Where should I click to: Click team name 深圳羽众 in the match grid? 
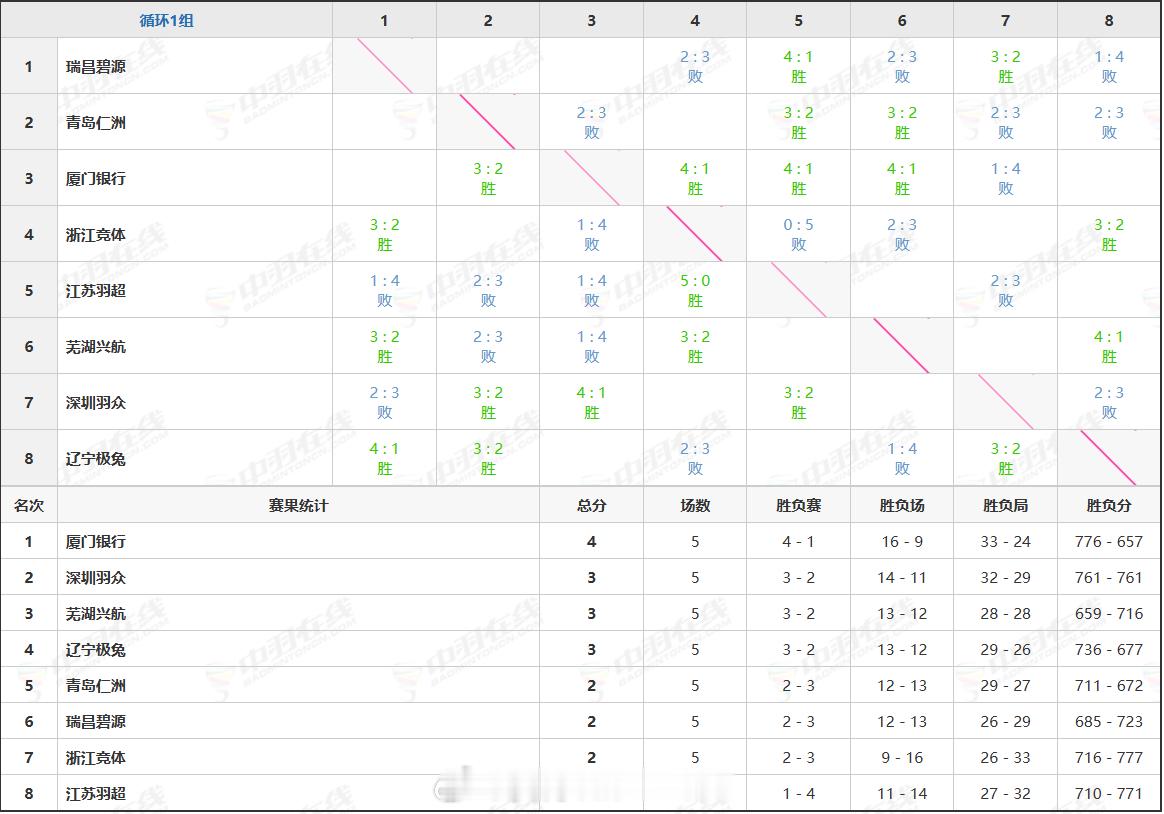96,402
